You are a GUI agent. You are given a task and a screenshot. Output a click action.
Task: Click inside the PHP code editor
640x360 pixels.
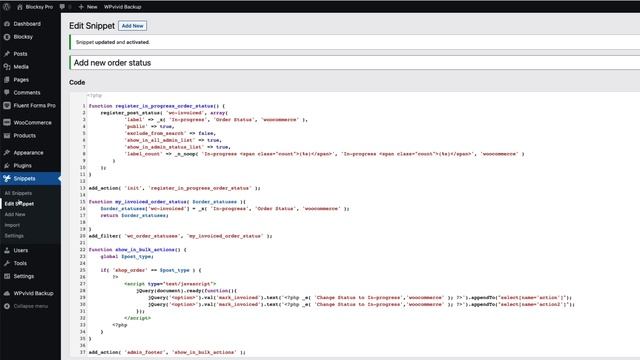355,224
